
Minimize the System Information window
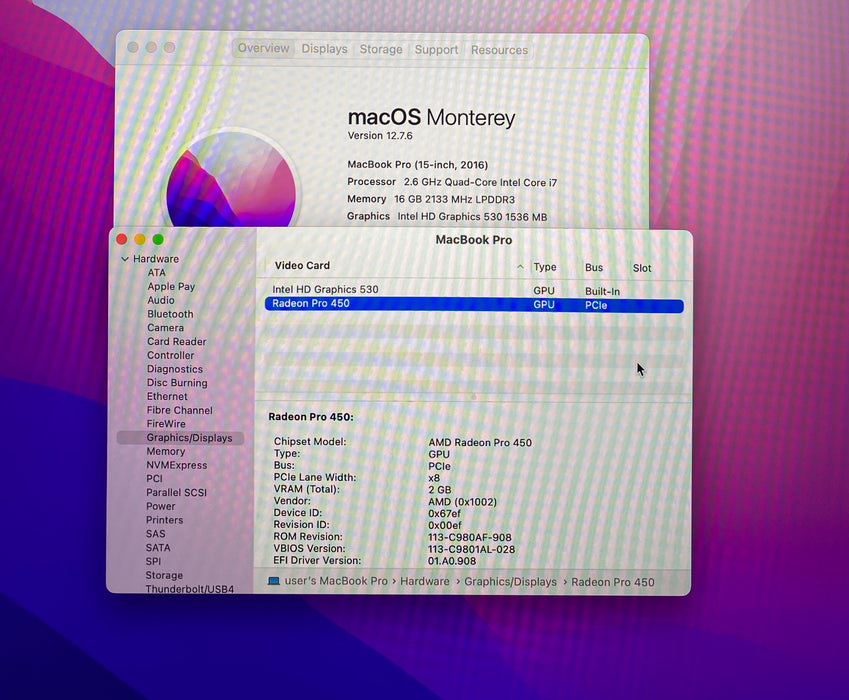tap(140, 239)
